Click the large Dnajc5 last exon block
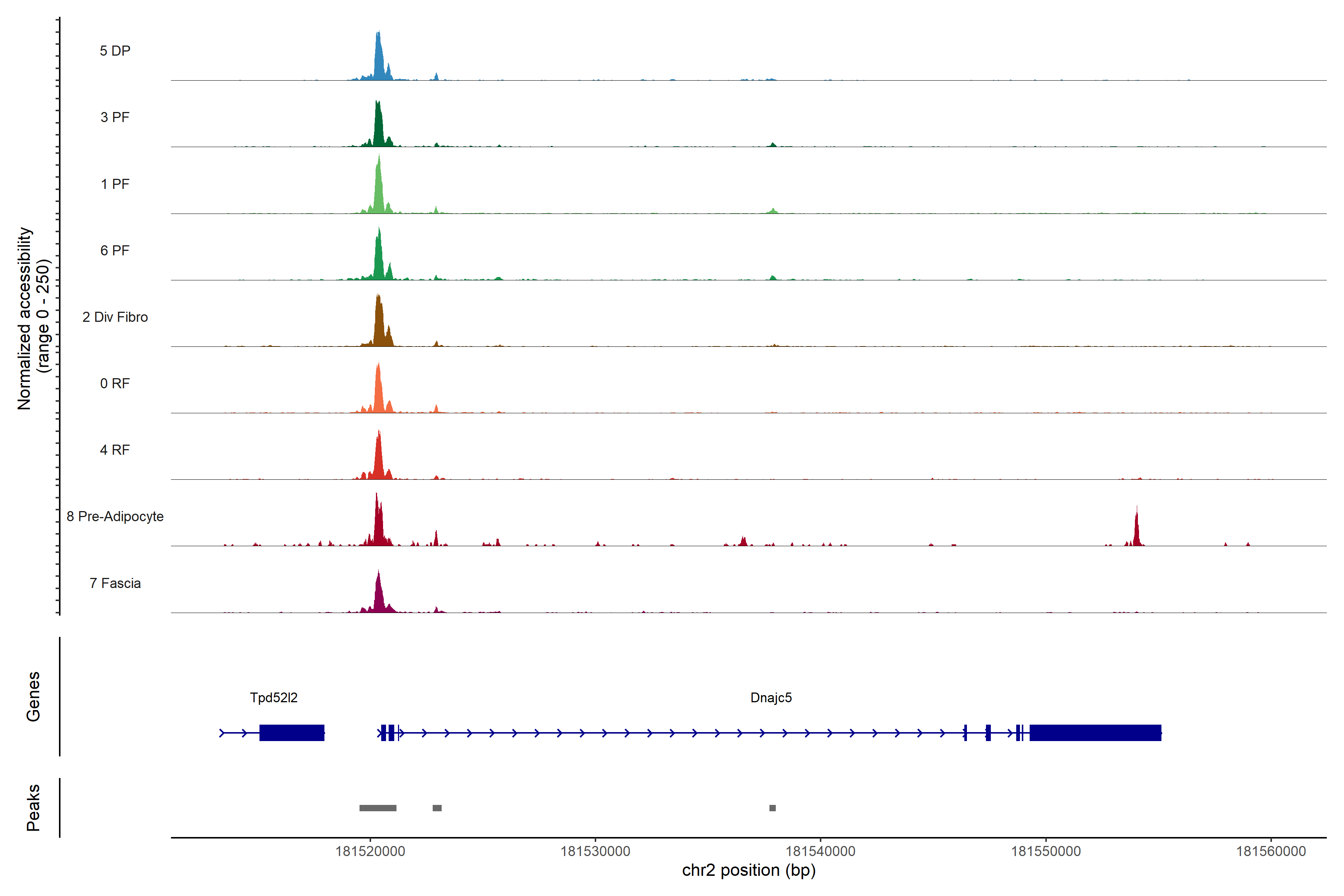The width and height of the screenshot is (1344, 896). 1095,732
